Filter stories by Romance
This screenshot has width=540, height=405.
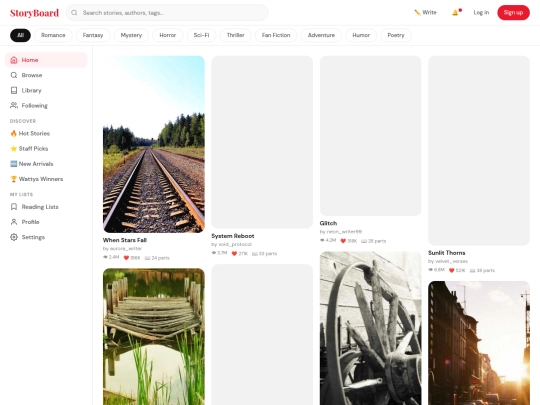[x=53, y=35]
